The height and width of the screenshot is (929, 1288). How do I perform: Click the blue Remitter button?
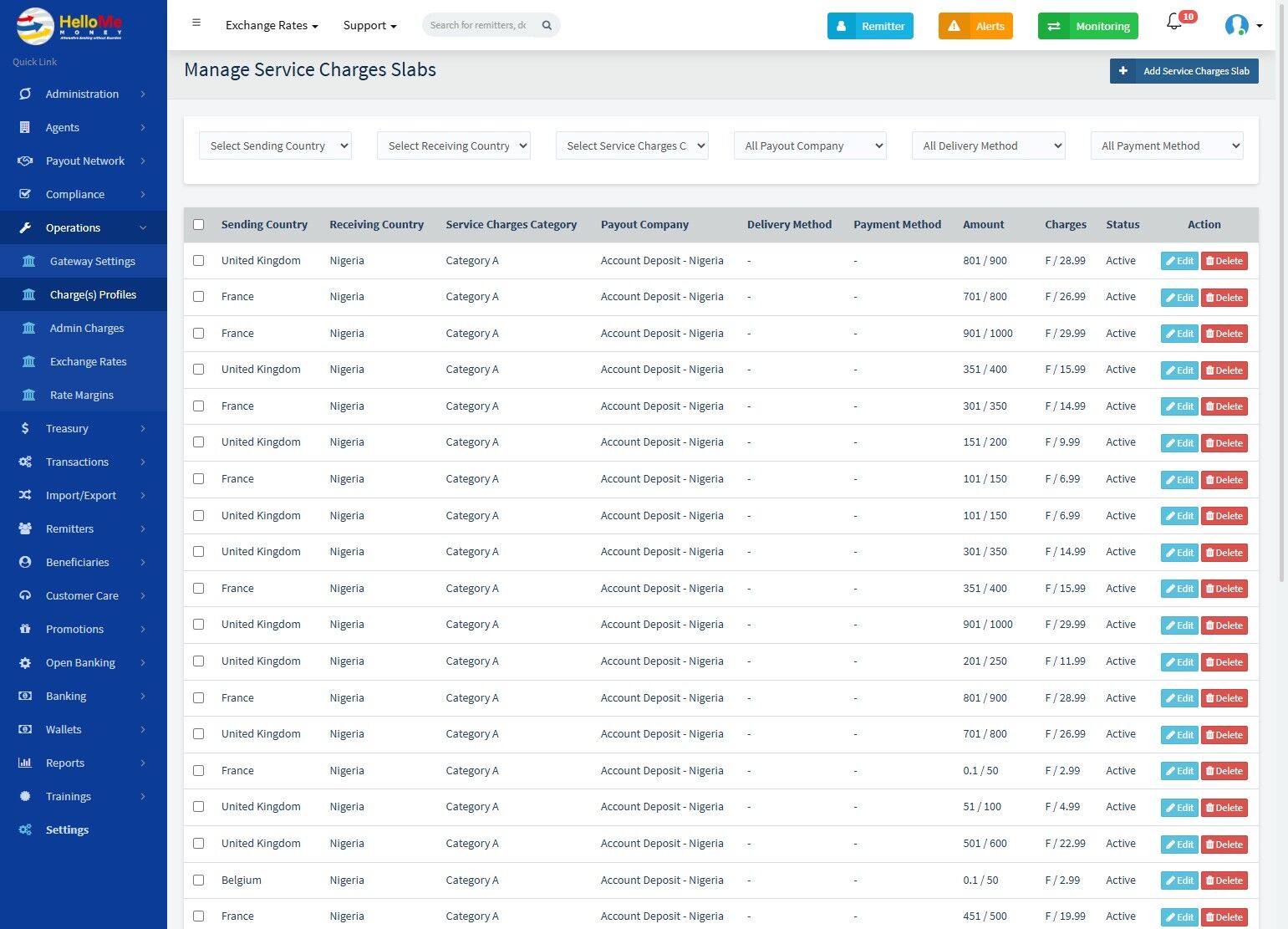pos(870,26)
